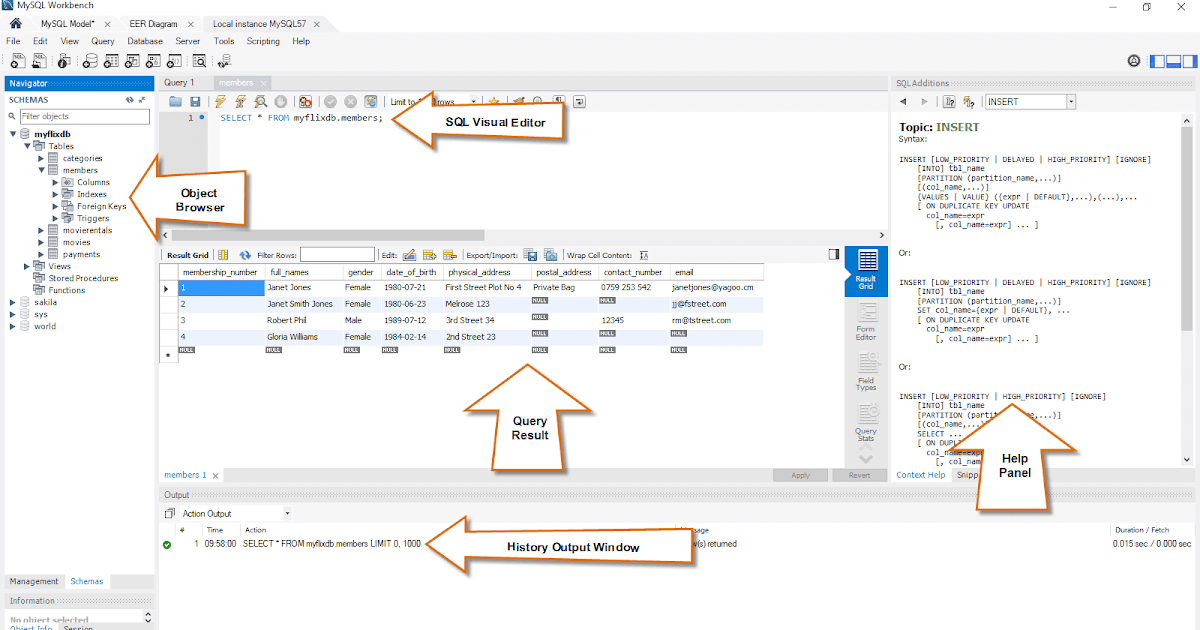Viewport: 1200px width, 630px height.
Task: Click the date_of_birth column header
Action: tap(413, 272)
